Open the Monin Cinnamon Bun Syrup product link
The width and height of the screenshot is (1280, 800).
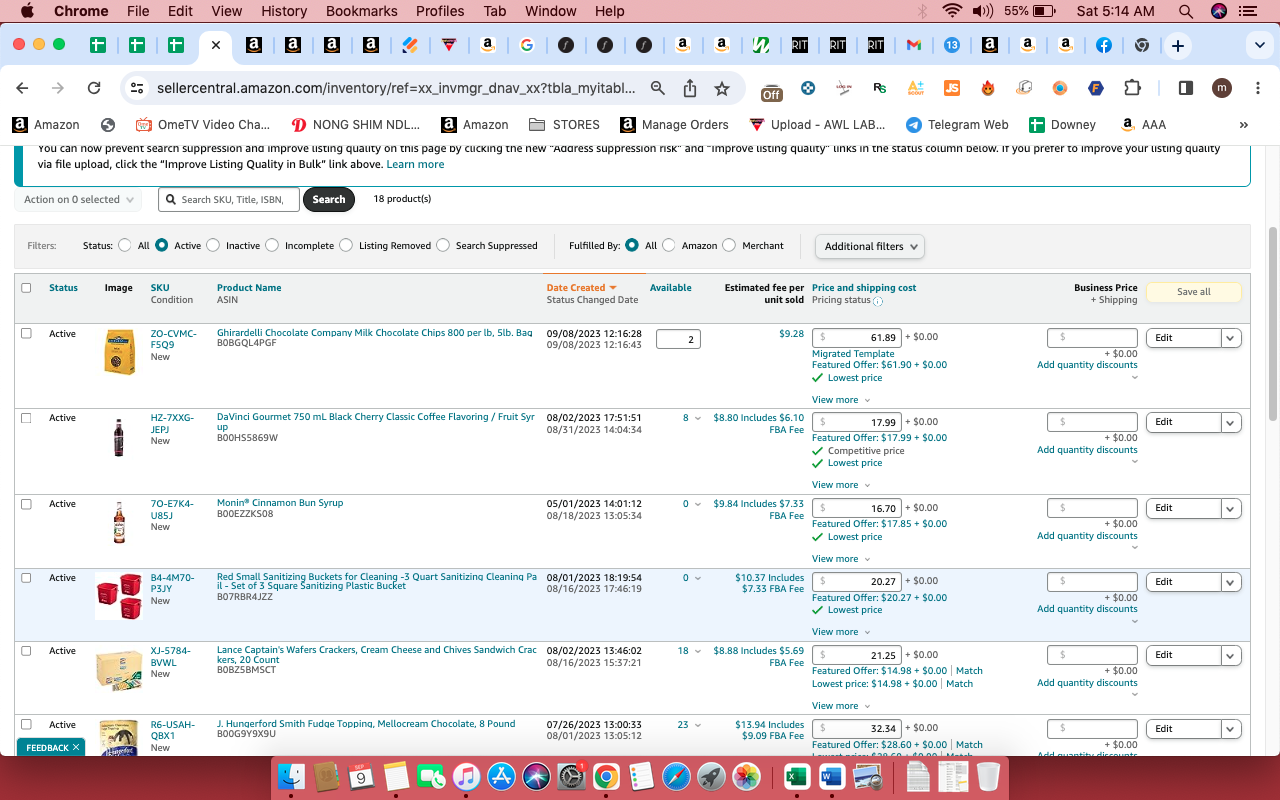point(280,503)
